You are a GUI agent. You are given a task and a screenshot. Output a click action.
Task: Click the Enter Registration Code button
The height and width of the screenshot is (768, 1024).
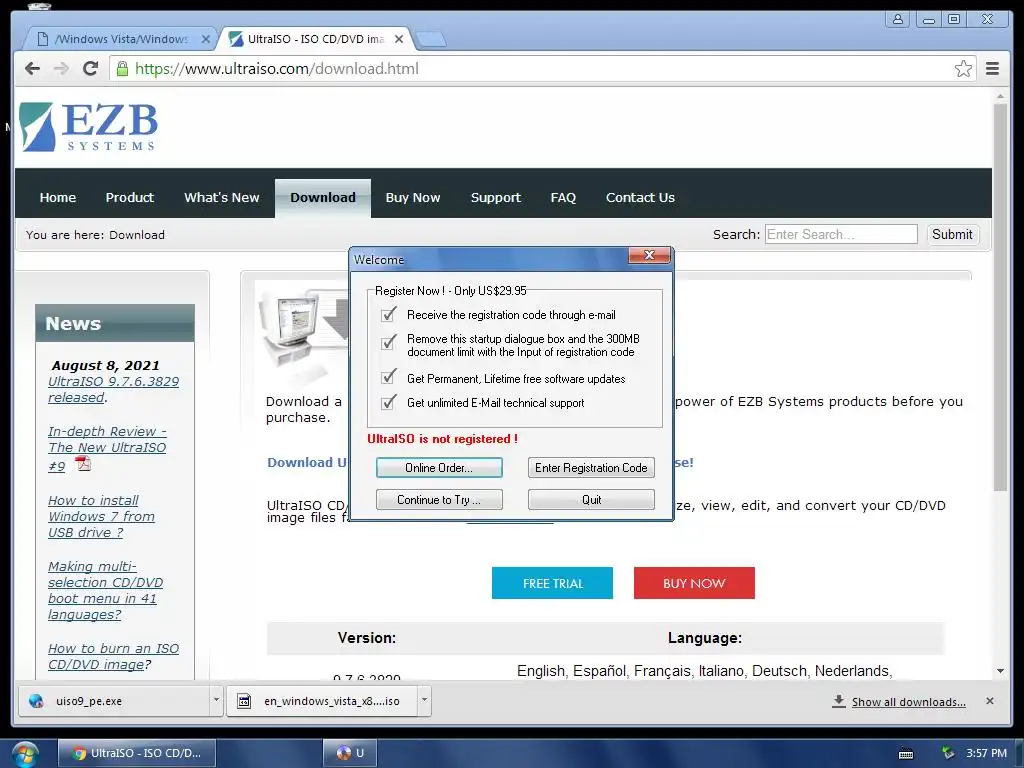(x=591, y=468)
